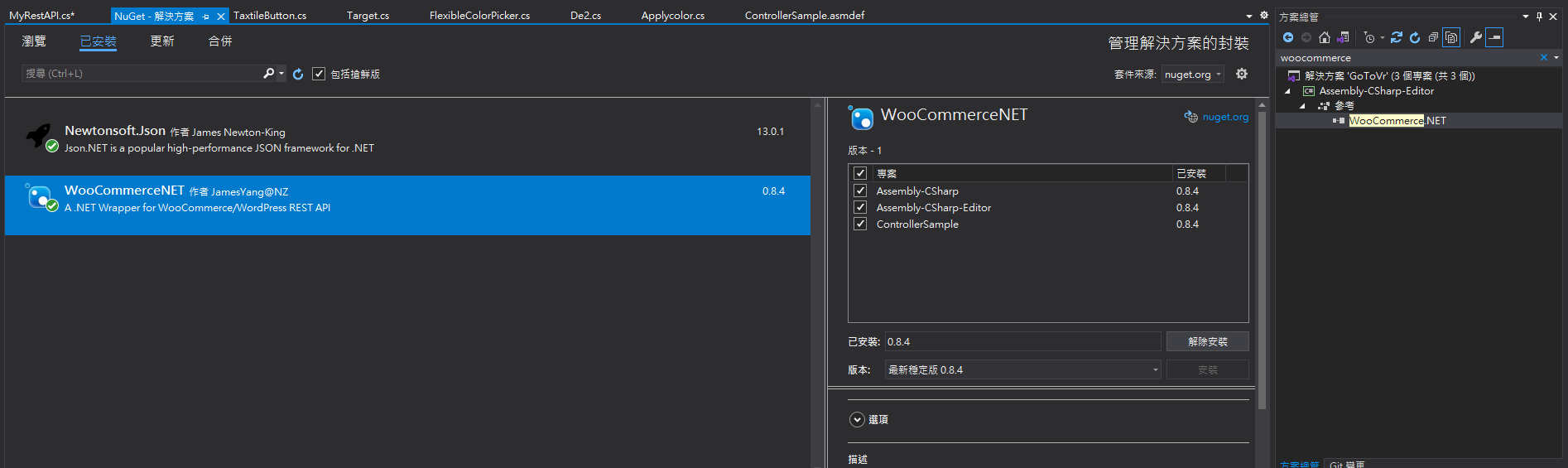Click Sync with Active Document icon
The image size is (1568, 468).
coord(1397,37)
